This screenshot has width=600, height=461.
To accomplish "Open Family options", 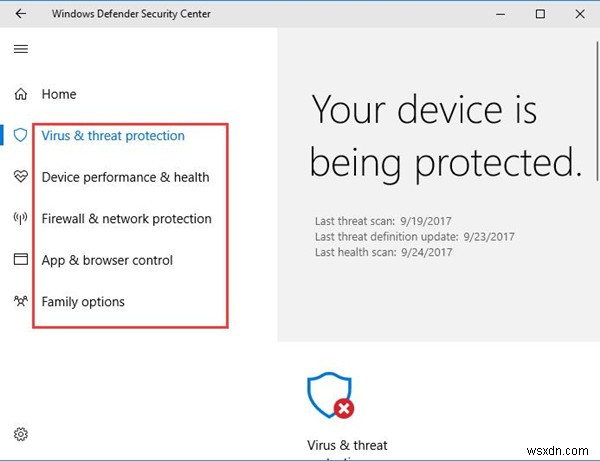I will pos(83,301).
